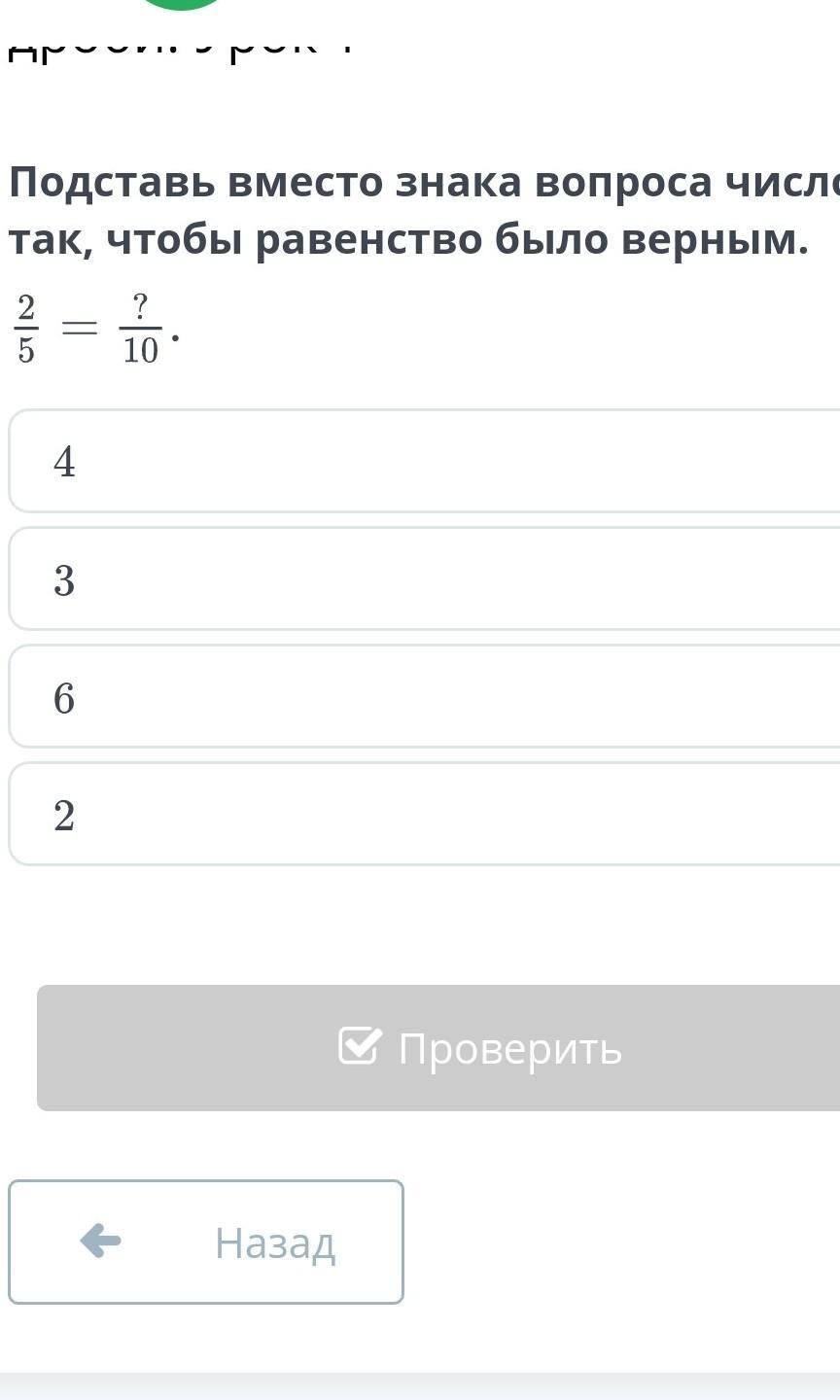Click the denominator 5 of the left fraction
840x1400 pixels.
click(x=26, y=350)
